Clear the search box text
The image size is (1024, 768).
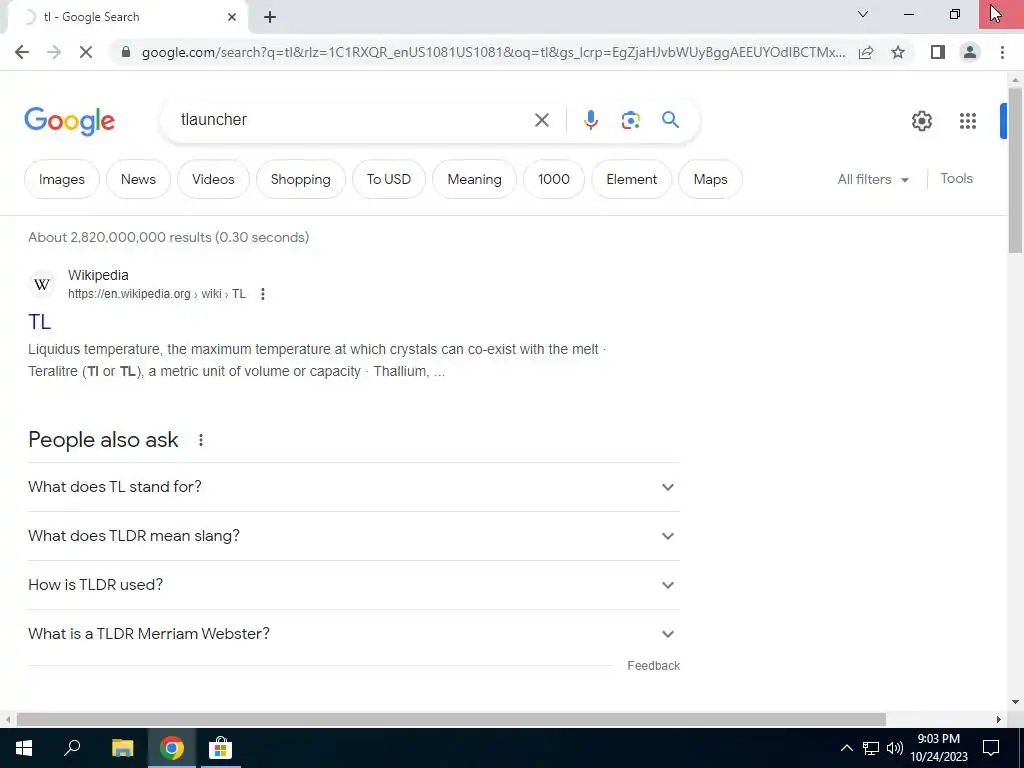pyautogui.click(x=541, y=120)
